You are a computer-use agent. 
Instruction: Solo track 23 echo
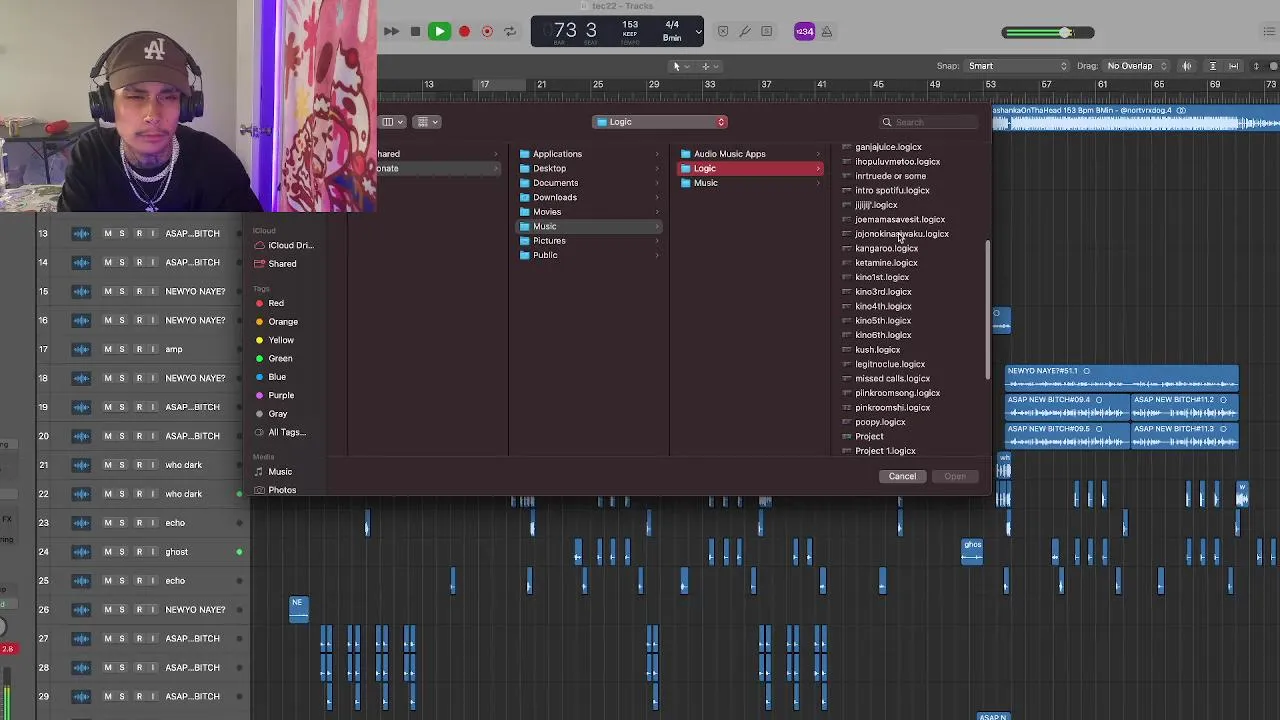click(122, 523)
